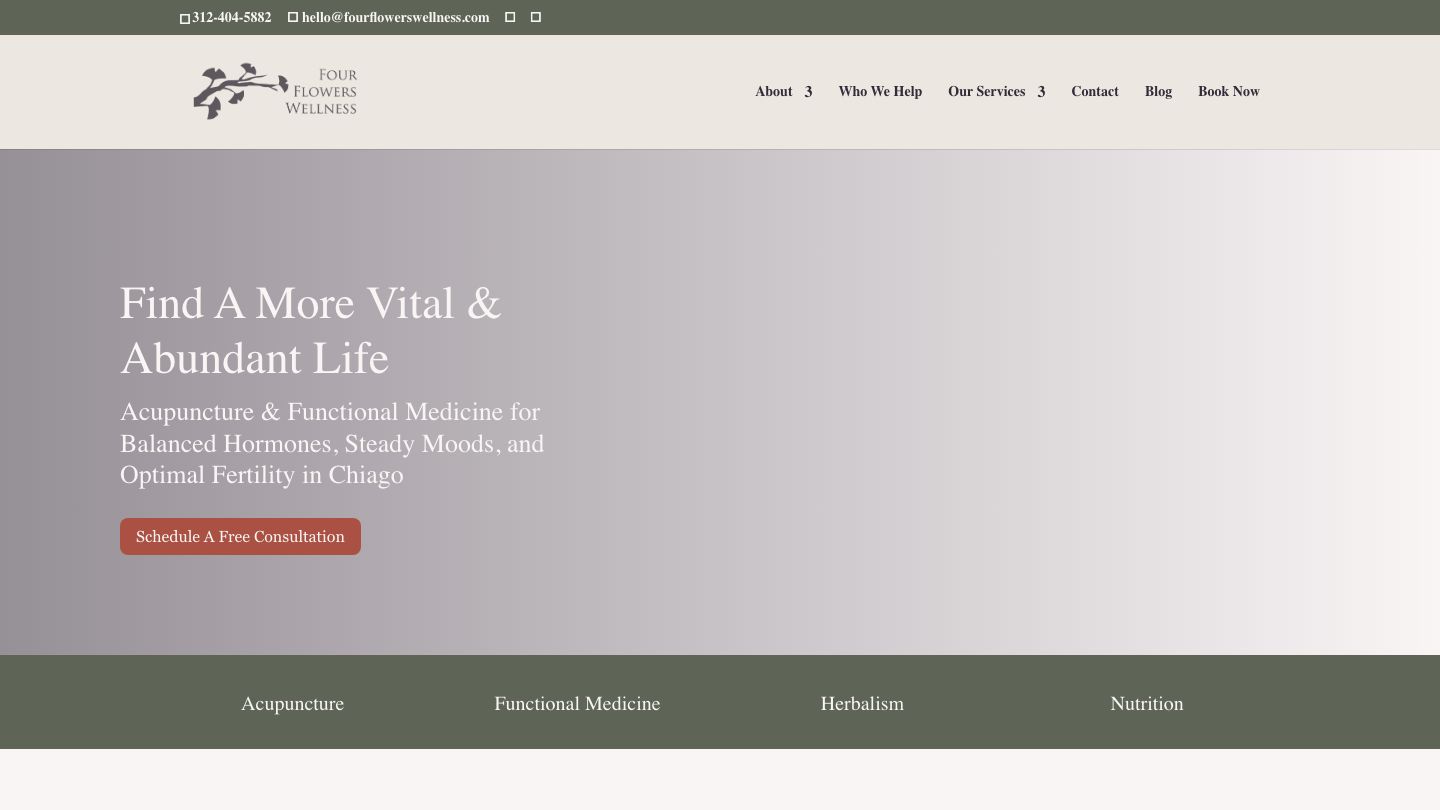Open the first social icon after the email address
The height and width of the screenshot is (810, 1440).
point(510,17)
